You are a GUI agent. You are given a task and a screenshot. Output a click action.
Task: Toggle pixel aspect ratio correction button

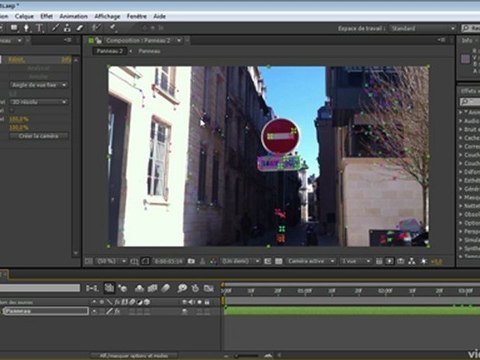(x=379, y=261)
